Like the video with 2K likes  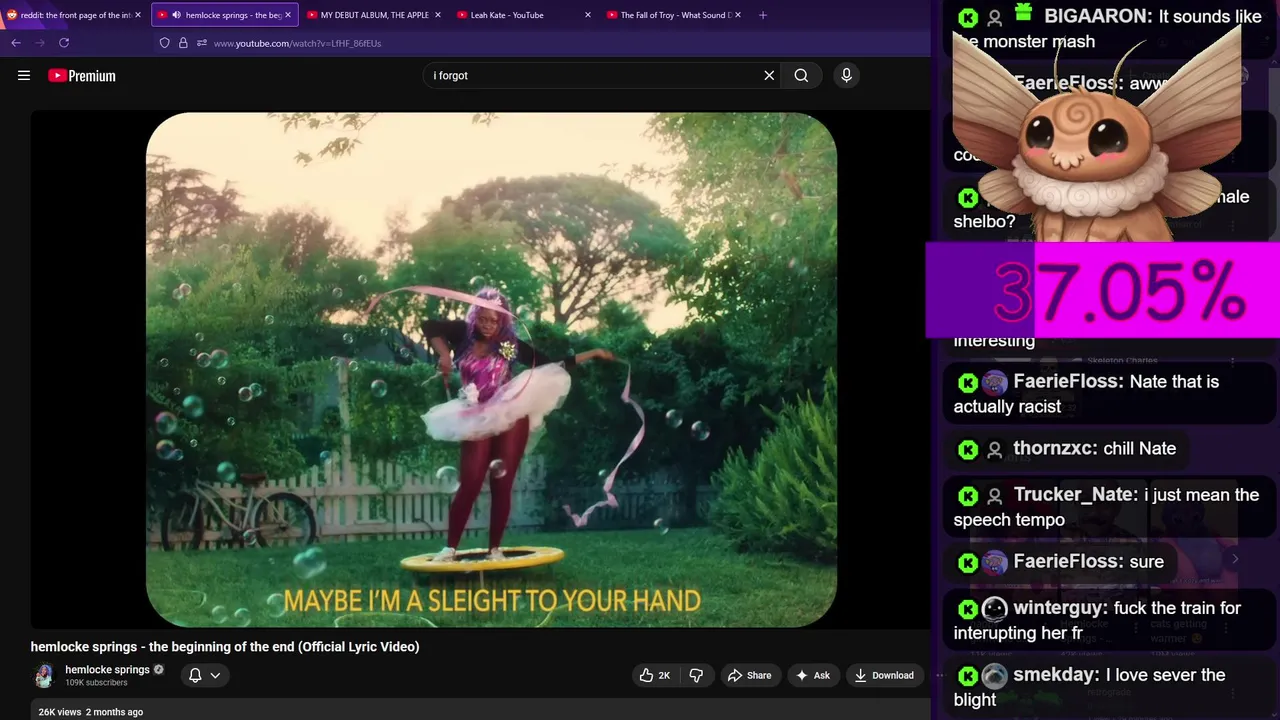click(655, 675)
